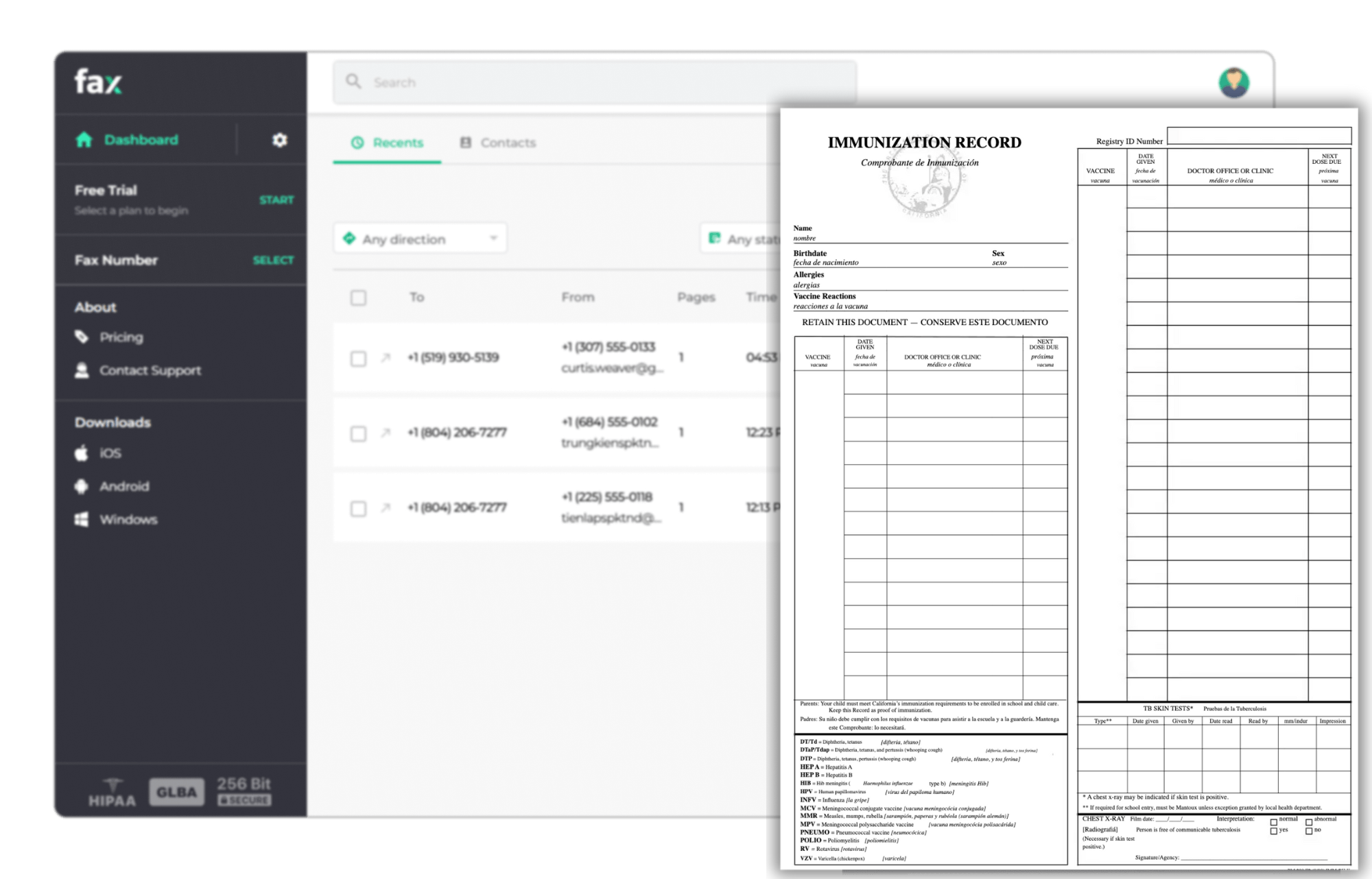
Task: Click outgoing arrow icon for +1 (519) 930-5139
Action: 386,357
